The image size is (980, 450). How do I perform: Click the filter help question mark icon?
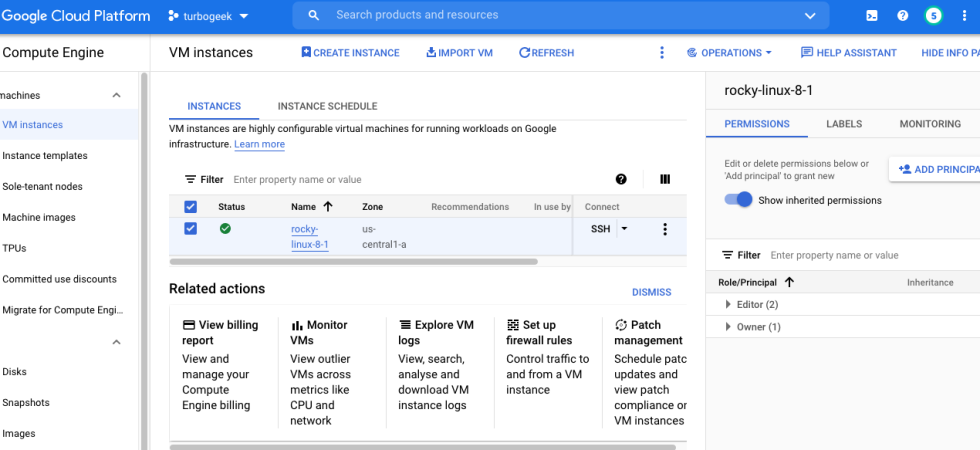(621, 179)
